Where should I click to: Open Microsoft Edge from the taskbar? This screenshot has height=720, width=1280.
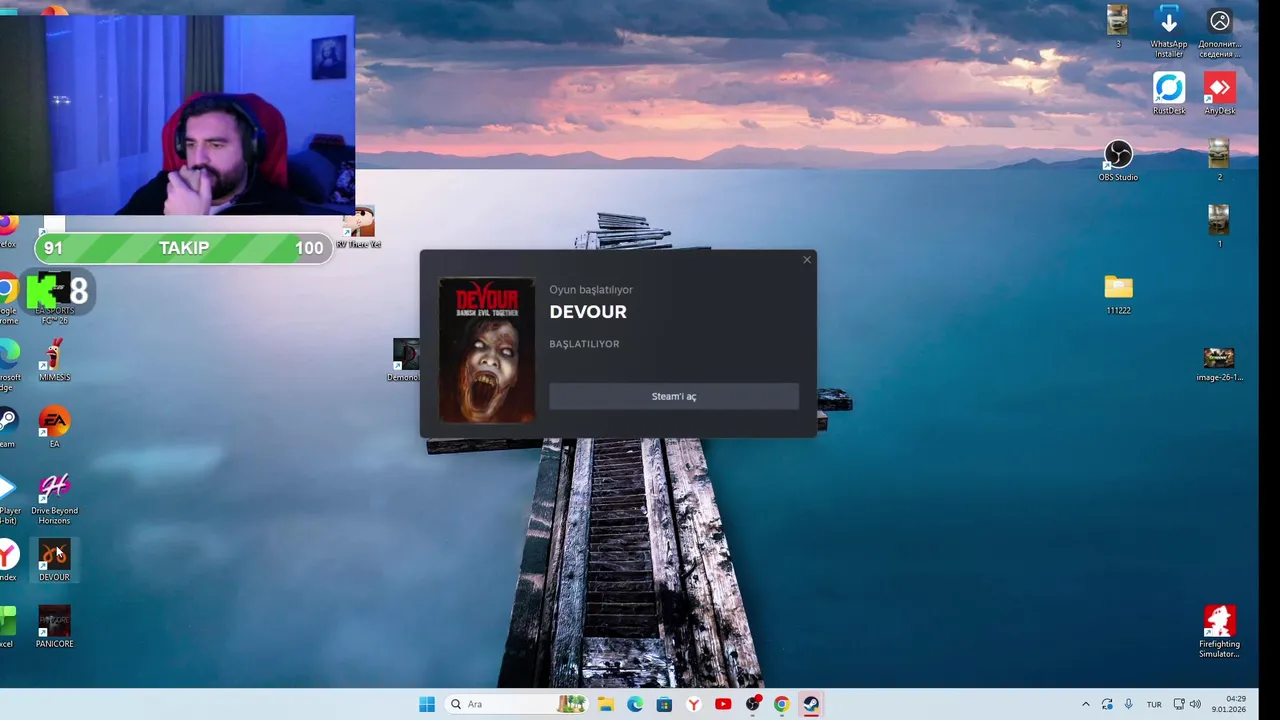tap(635, 704)
